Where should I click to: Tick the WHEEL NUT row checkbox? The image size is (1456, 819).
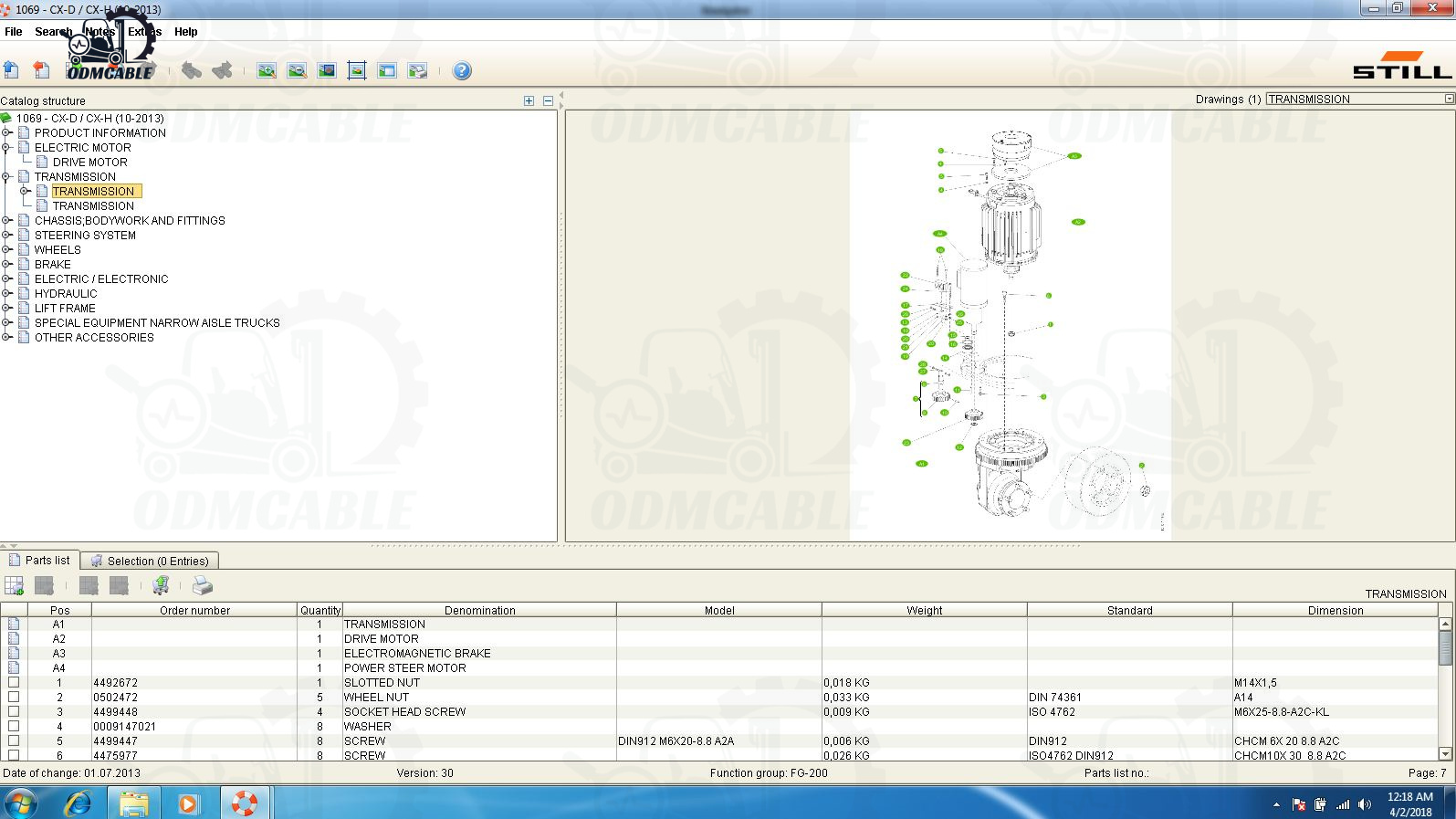coord(14,697)
